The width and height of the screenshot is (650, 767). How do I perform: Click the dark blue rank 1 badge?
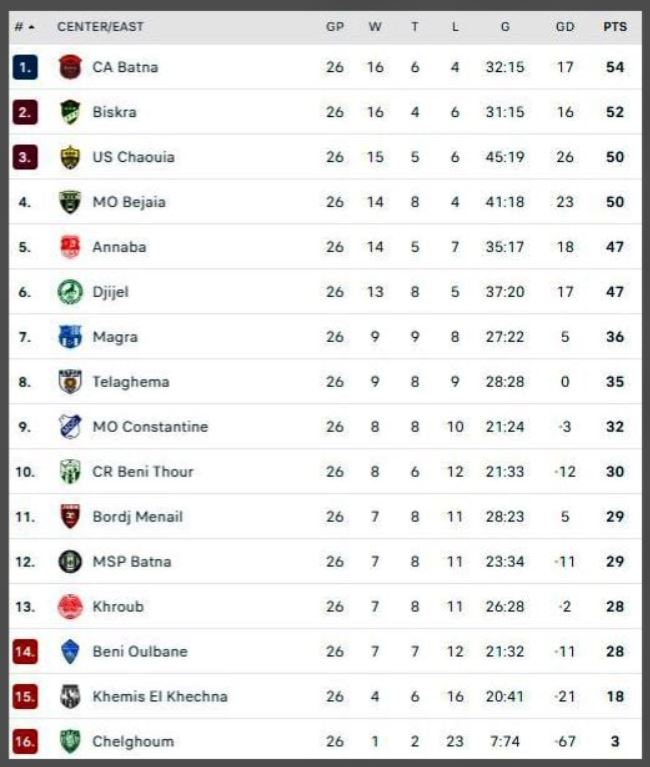(25, 67)
